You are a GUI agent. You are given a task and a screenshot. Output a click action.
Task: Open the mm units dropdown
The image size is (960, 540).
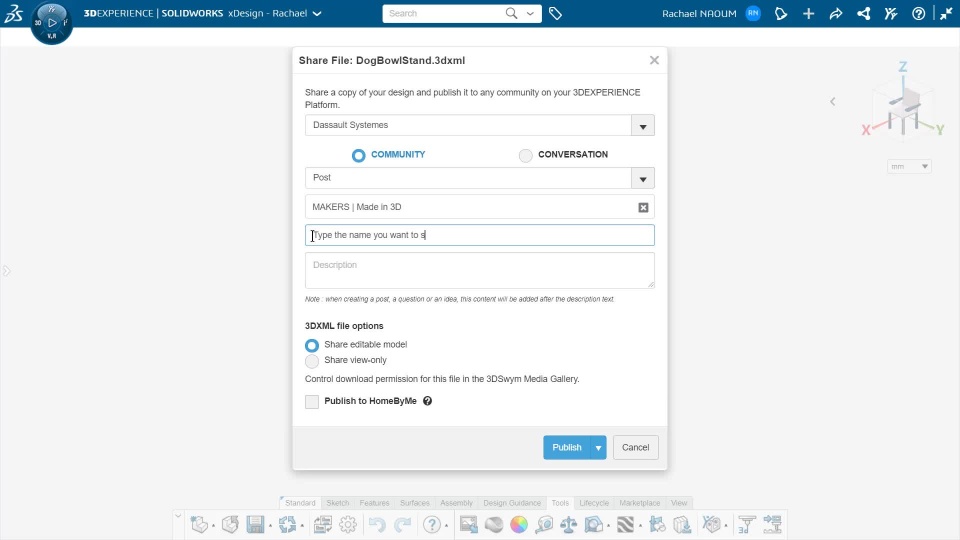pos(909,167)
